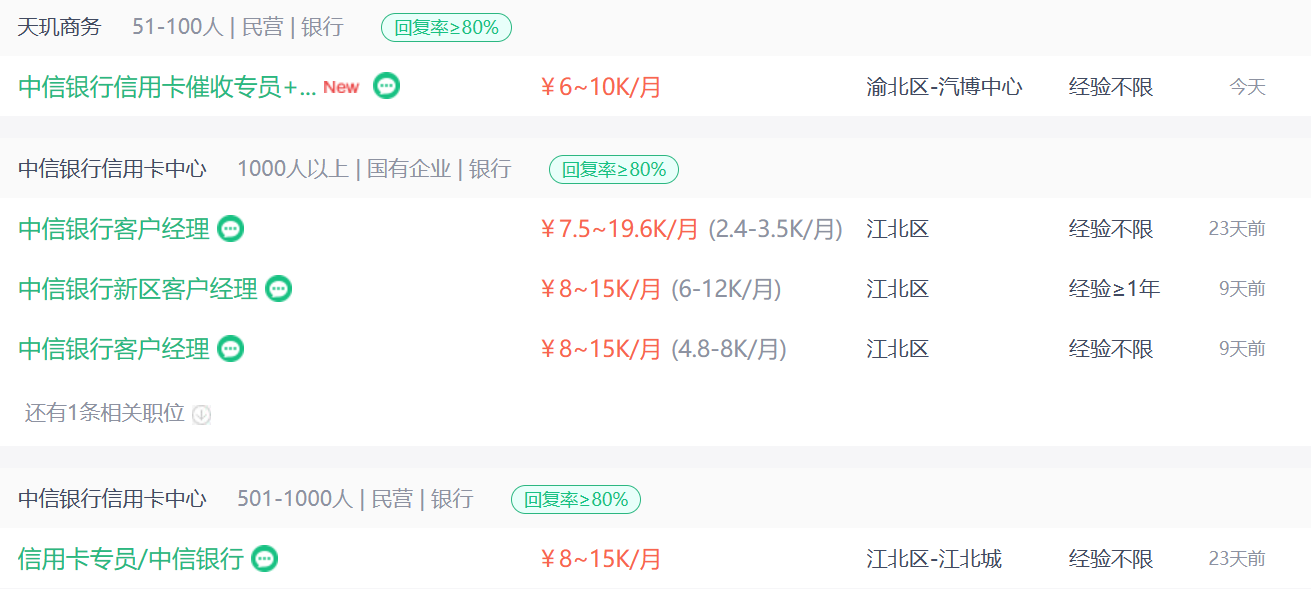
Task: Click the ¥6~10K/月 salary text
Action: click(x=601, y=87)
